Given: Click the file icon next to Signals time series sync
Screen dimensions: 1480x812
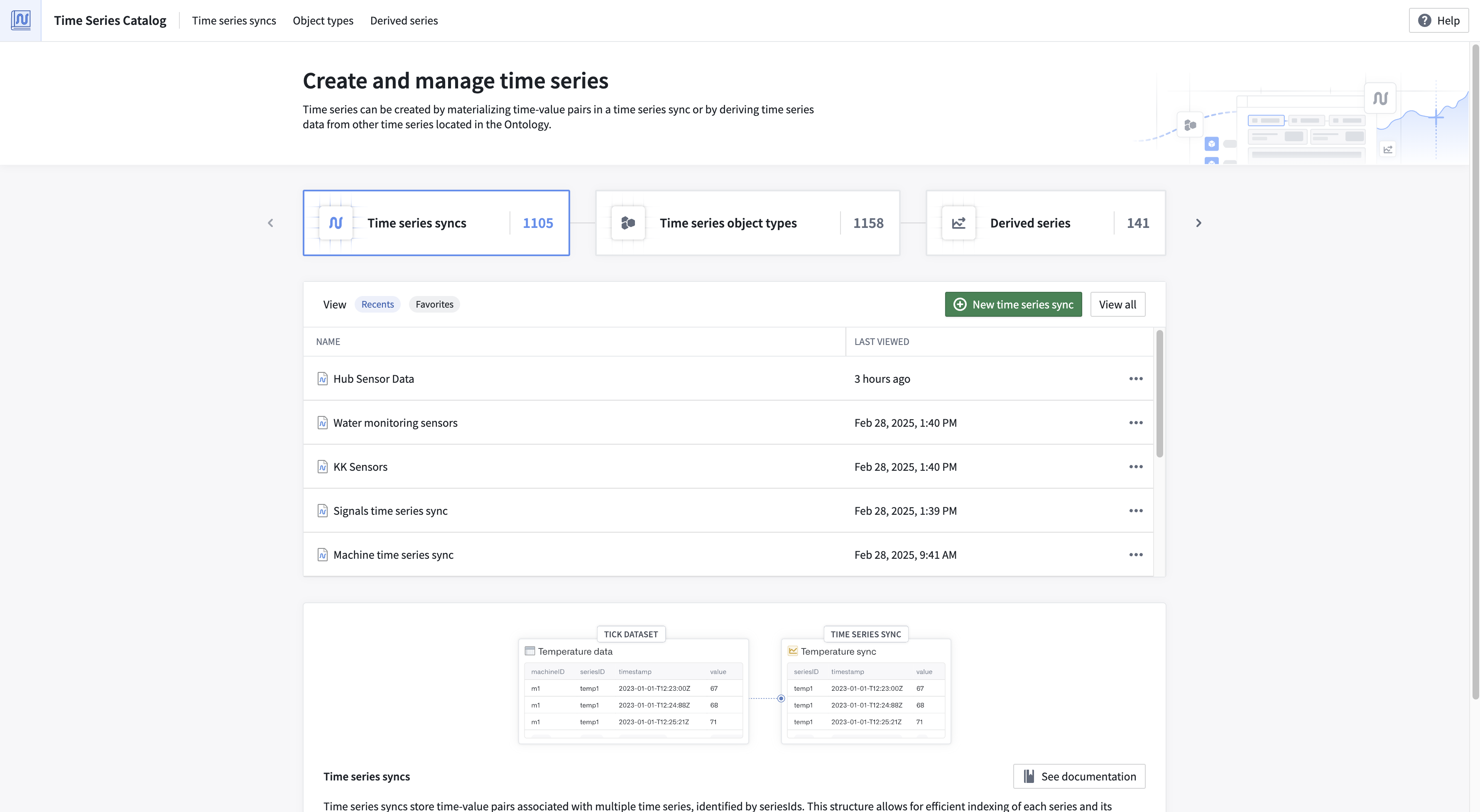Looking at the screenshot, I should pos(322,511).
